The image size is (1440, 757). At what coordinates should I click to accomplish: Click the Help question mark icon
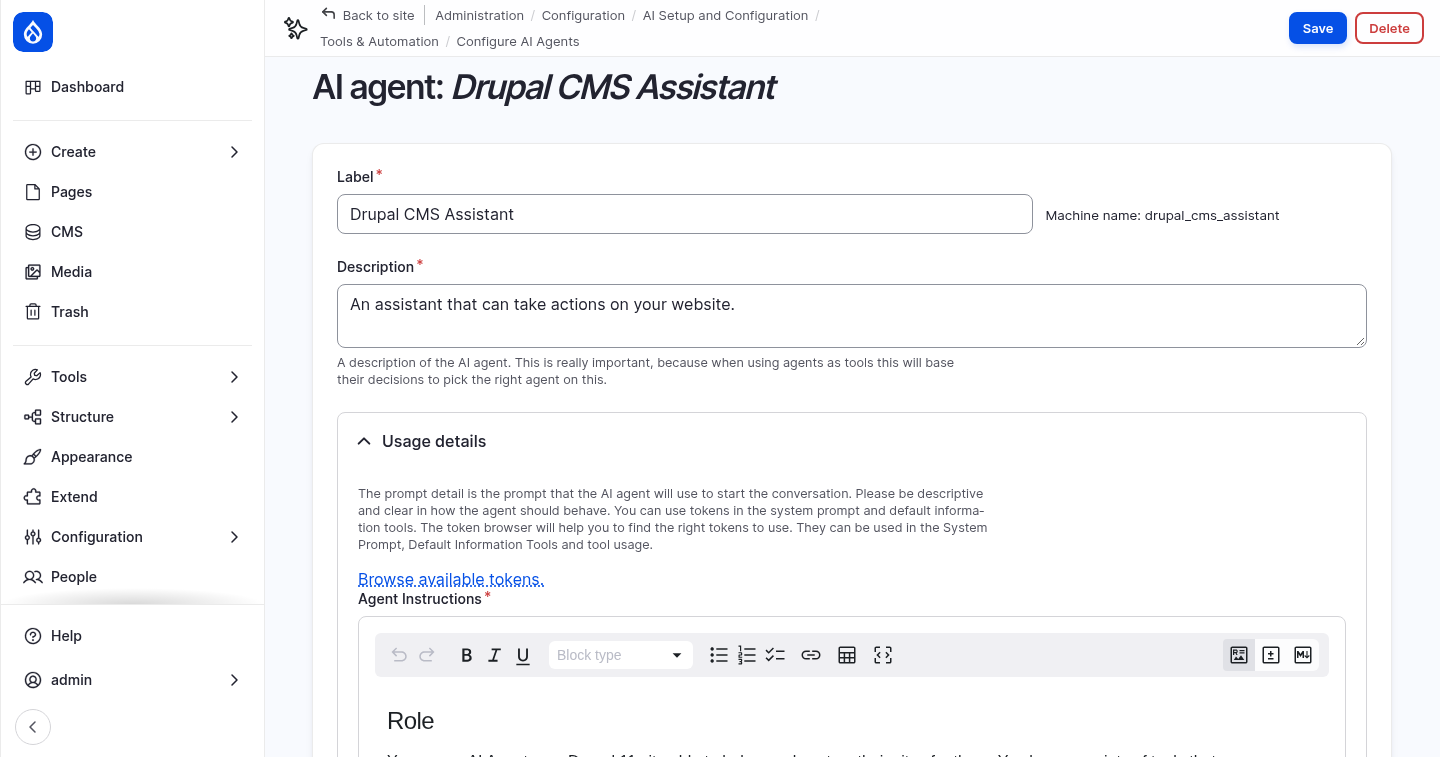coord(33,636)
